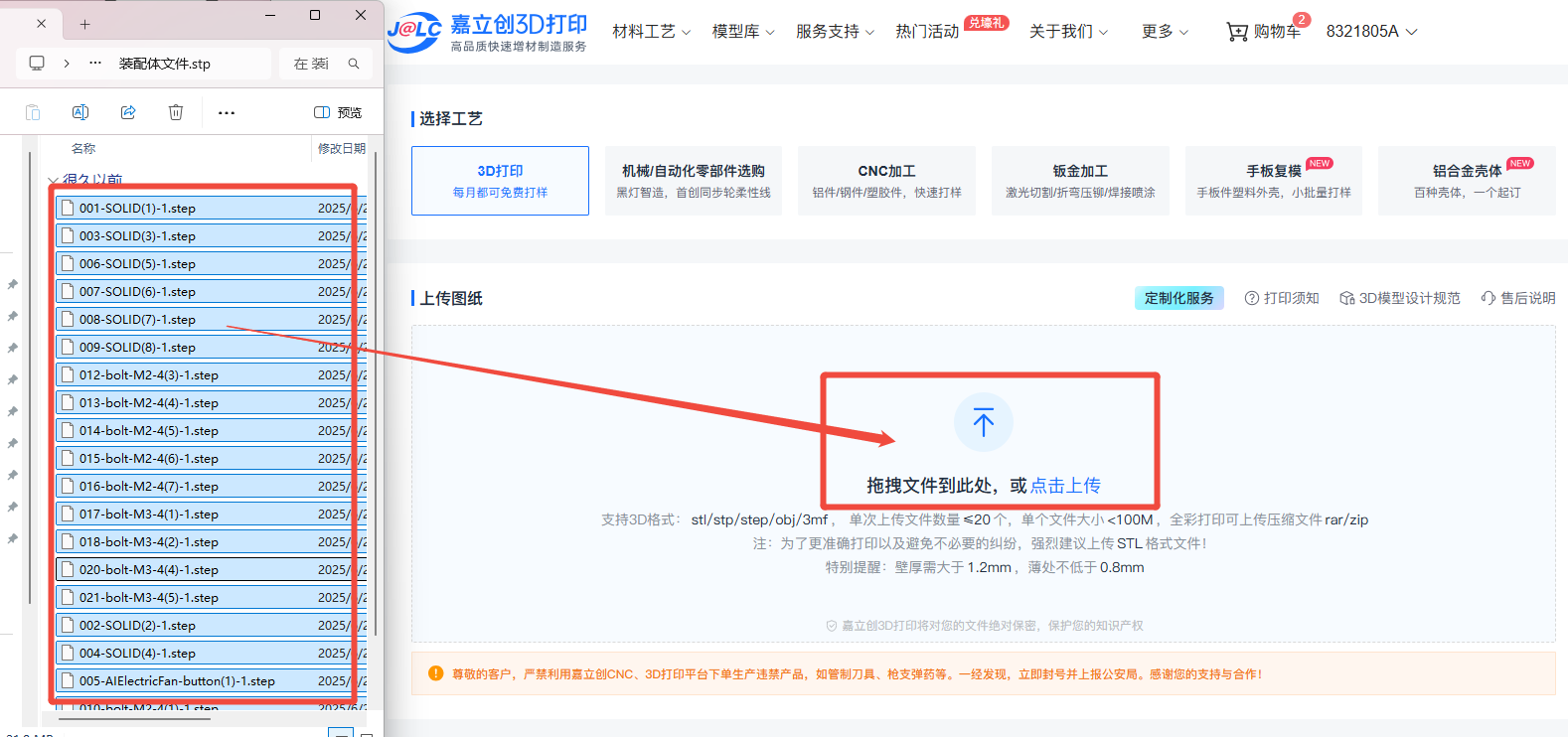Click the upload arrow circle icon
The height and width of the screenshot is (737, 1568).
(983, 422)
